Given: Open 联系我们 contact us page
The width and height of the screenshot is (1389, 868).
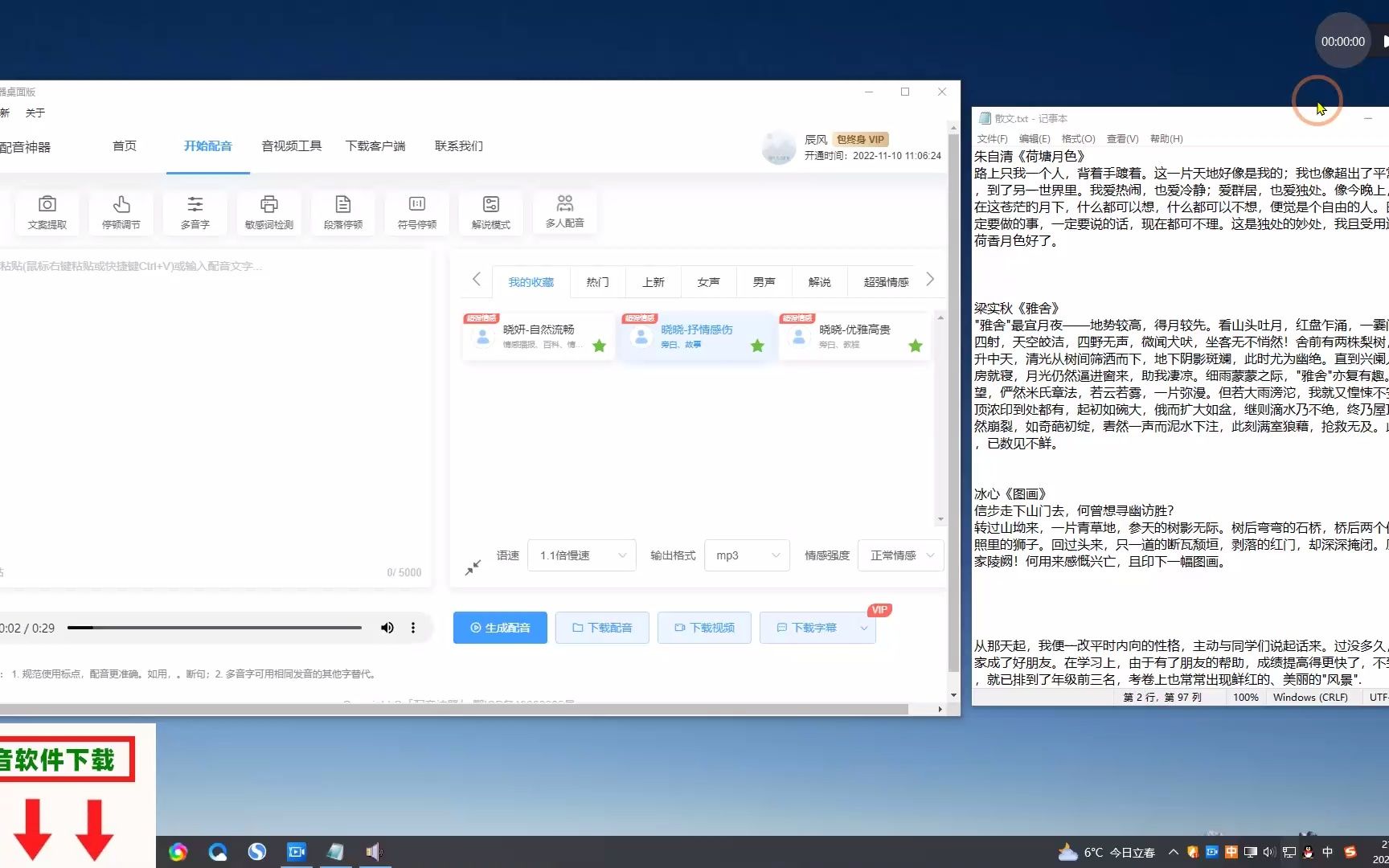Looking at the screenshot, I should [x=459, y=145].
